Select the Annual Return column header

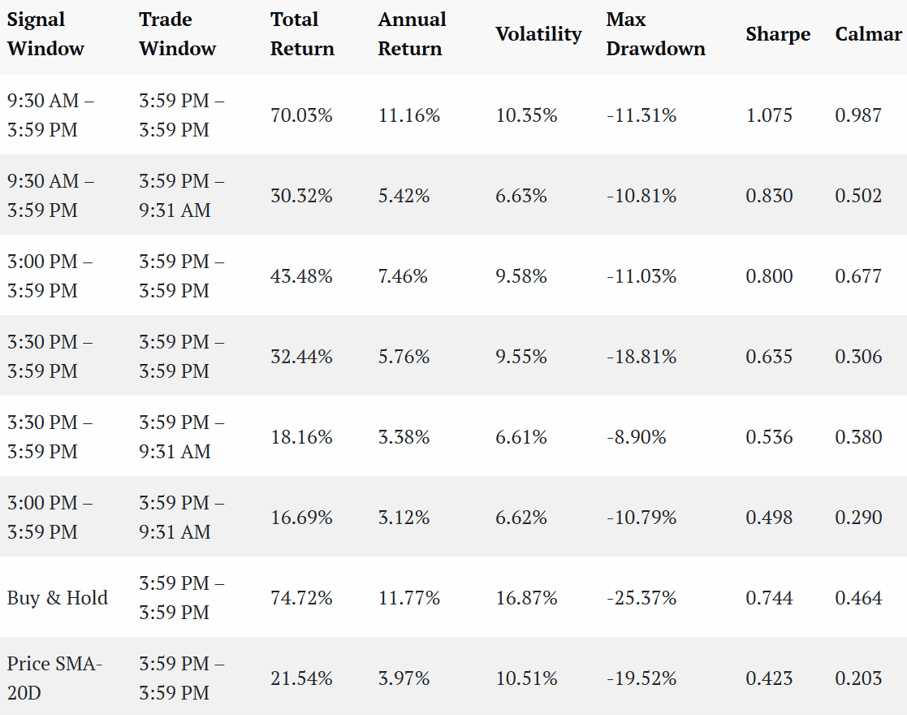coord(412,34)
